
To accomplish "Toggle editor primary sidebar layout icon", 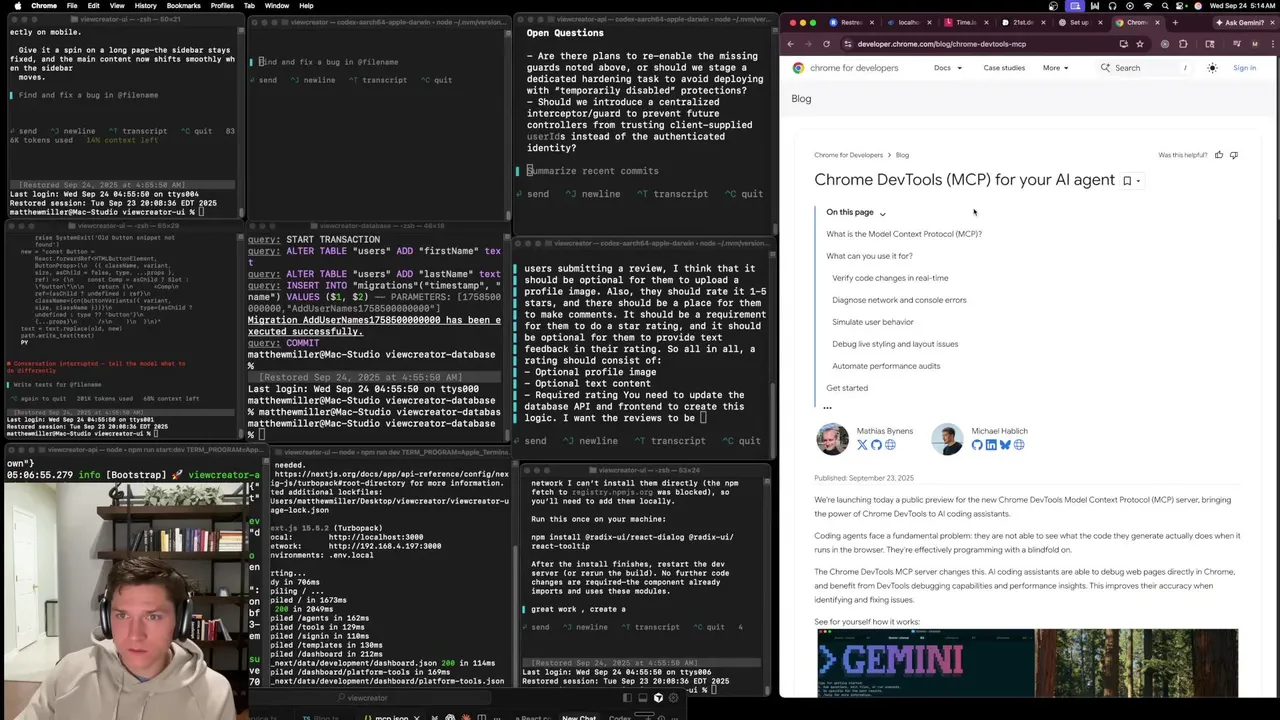I will point(628,698).
